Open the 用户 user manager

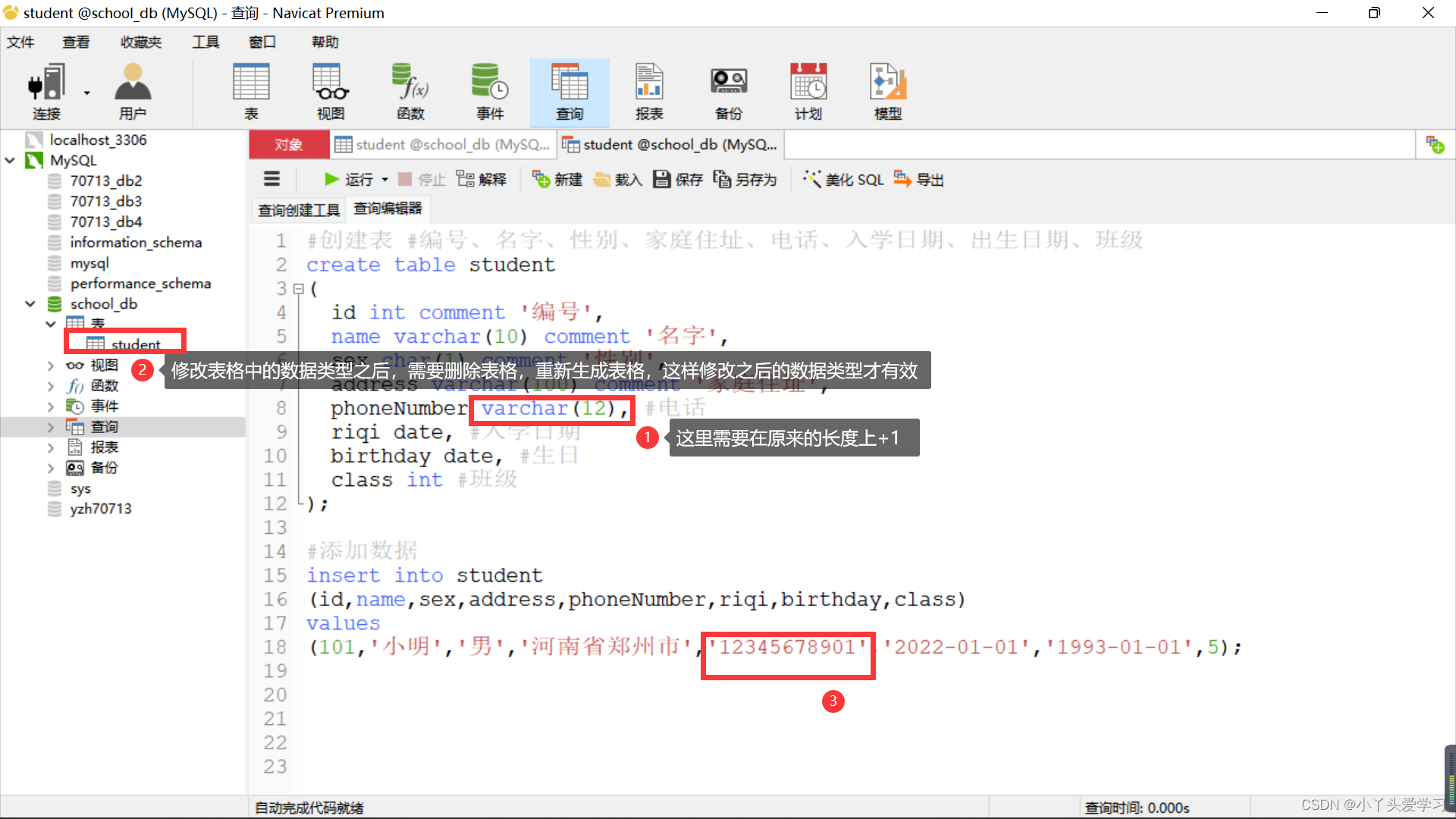click(x=133, y=92)
